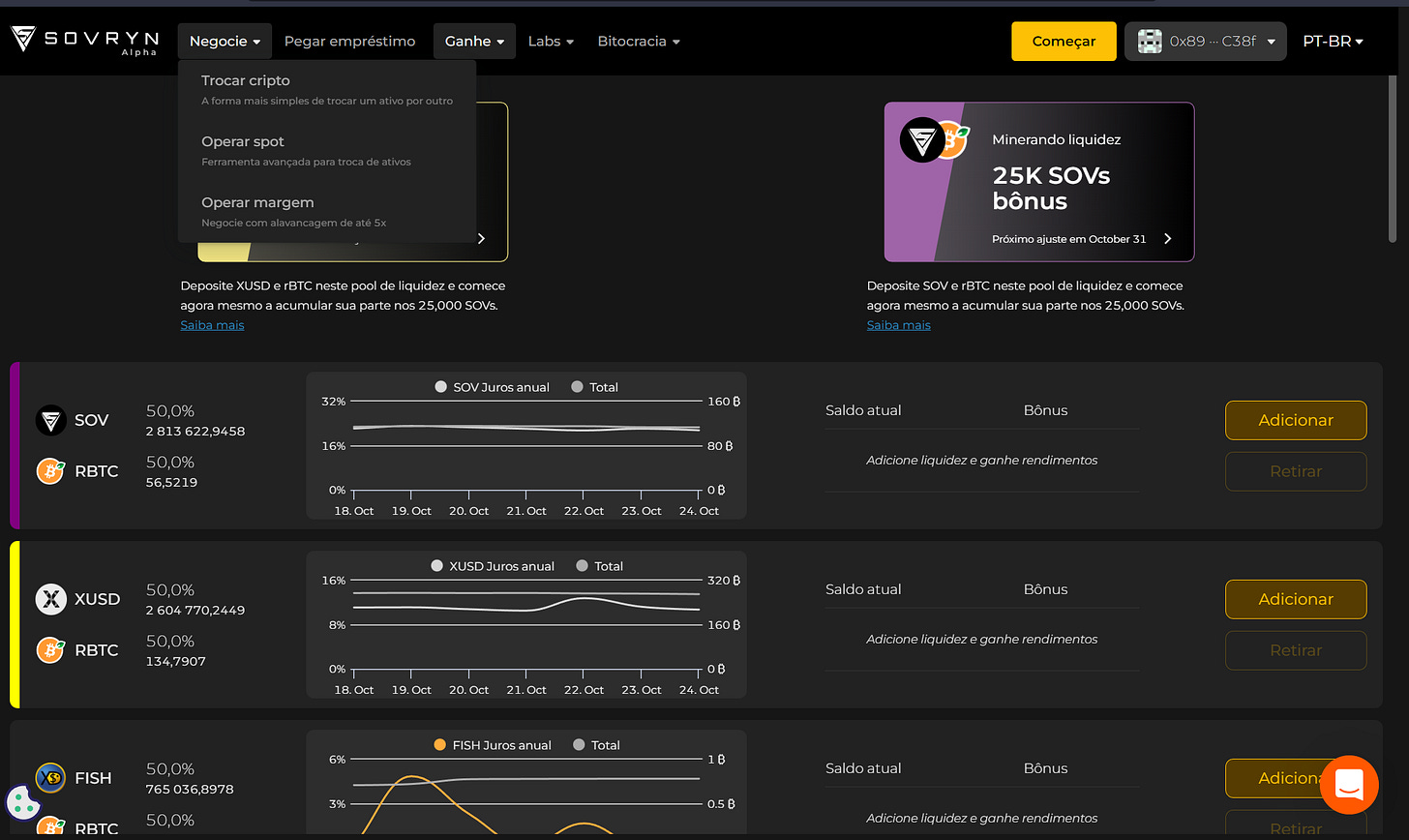The image size is (1409, 840).
Task: Click SOV/BTC logo on purple promo card
Action: (x=934, y=141)
